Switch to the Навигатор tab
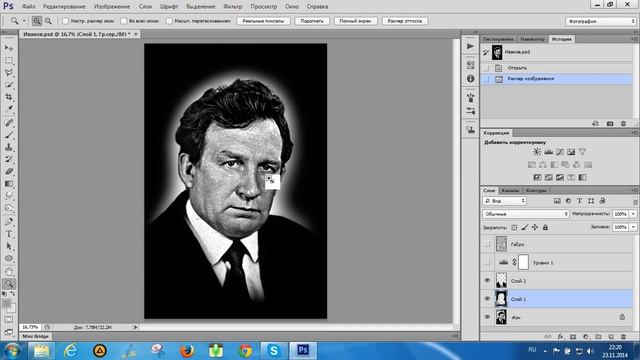Image resolution: width=640 pixels, height=360 pixels. tap(532, 39)
